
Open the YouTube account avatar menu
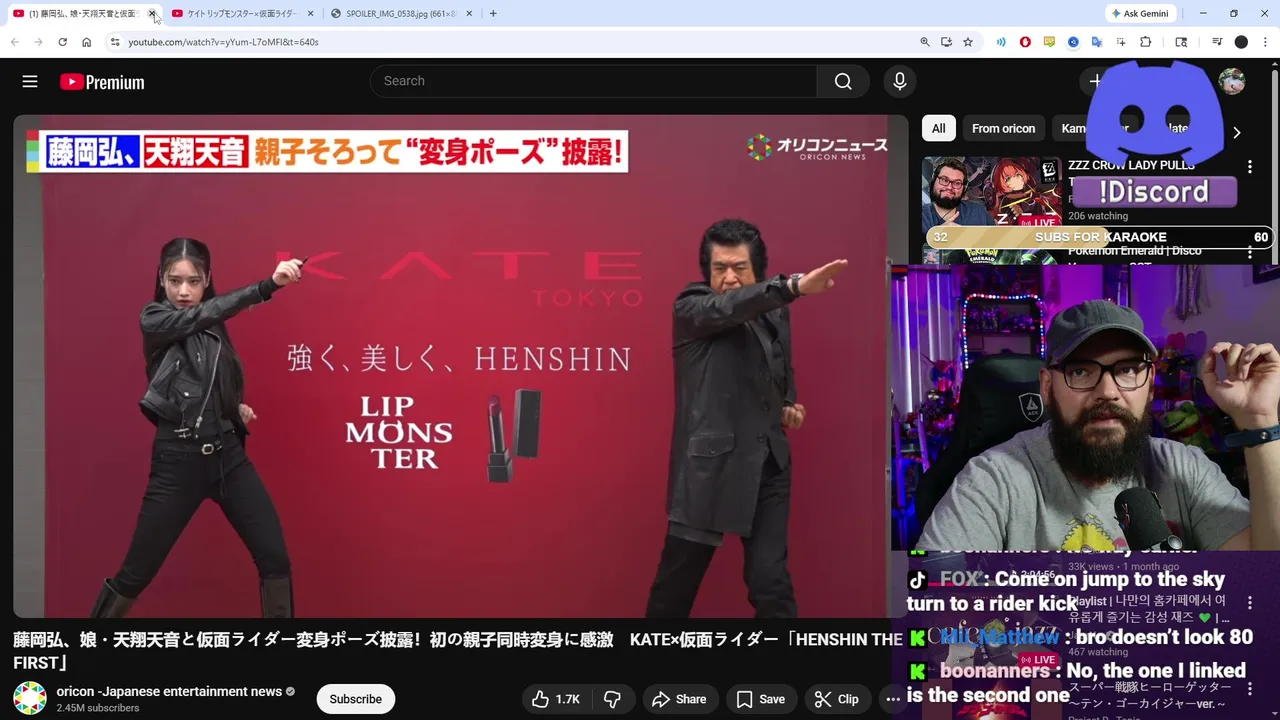point(1232,81)
